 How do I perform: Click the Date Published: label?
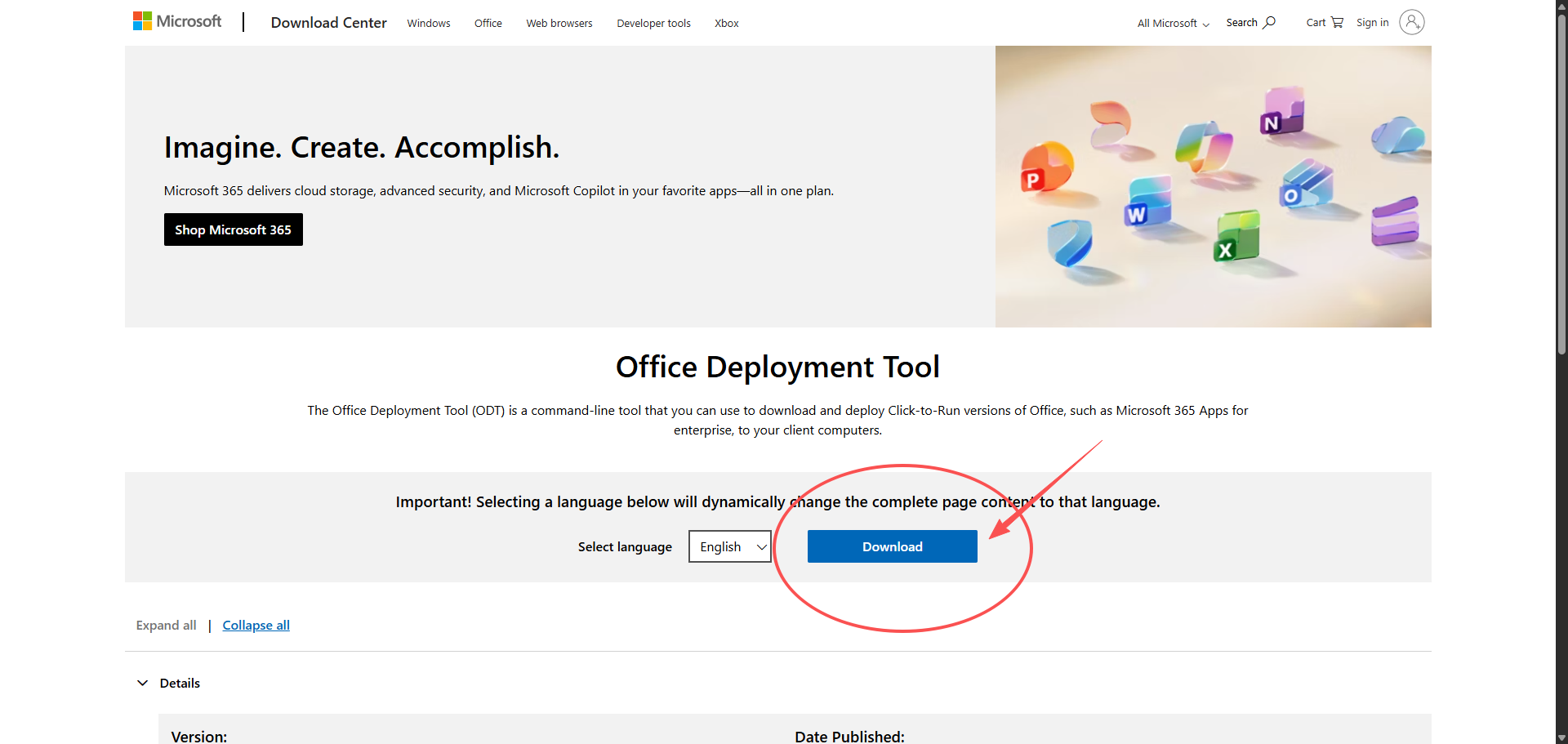(850, 737)
